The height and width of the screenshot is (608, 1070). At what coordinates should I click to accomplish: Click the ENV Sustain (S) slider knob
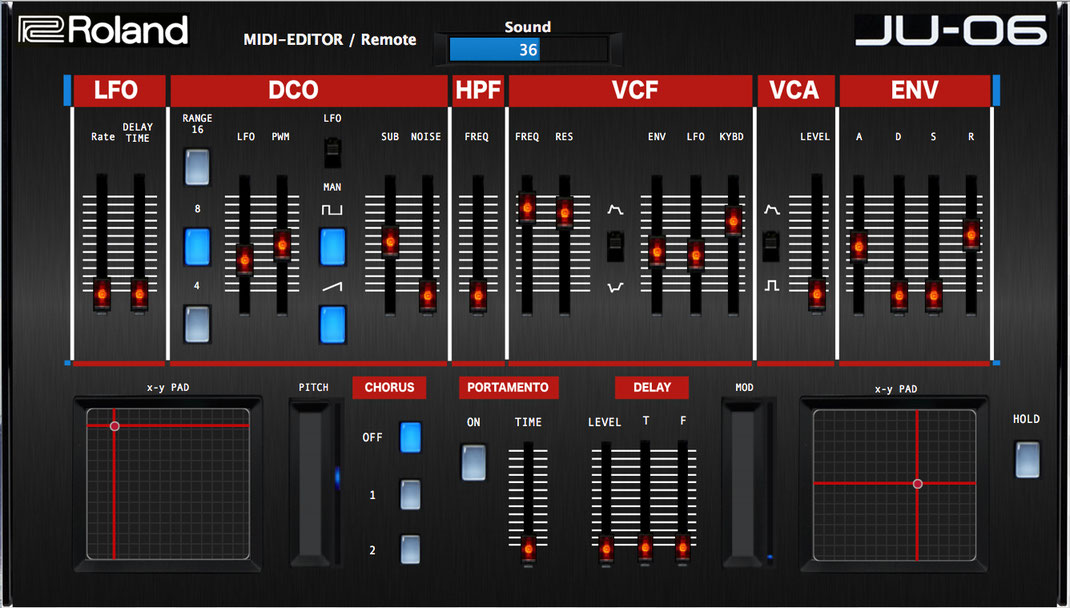934,295
